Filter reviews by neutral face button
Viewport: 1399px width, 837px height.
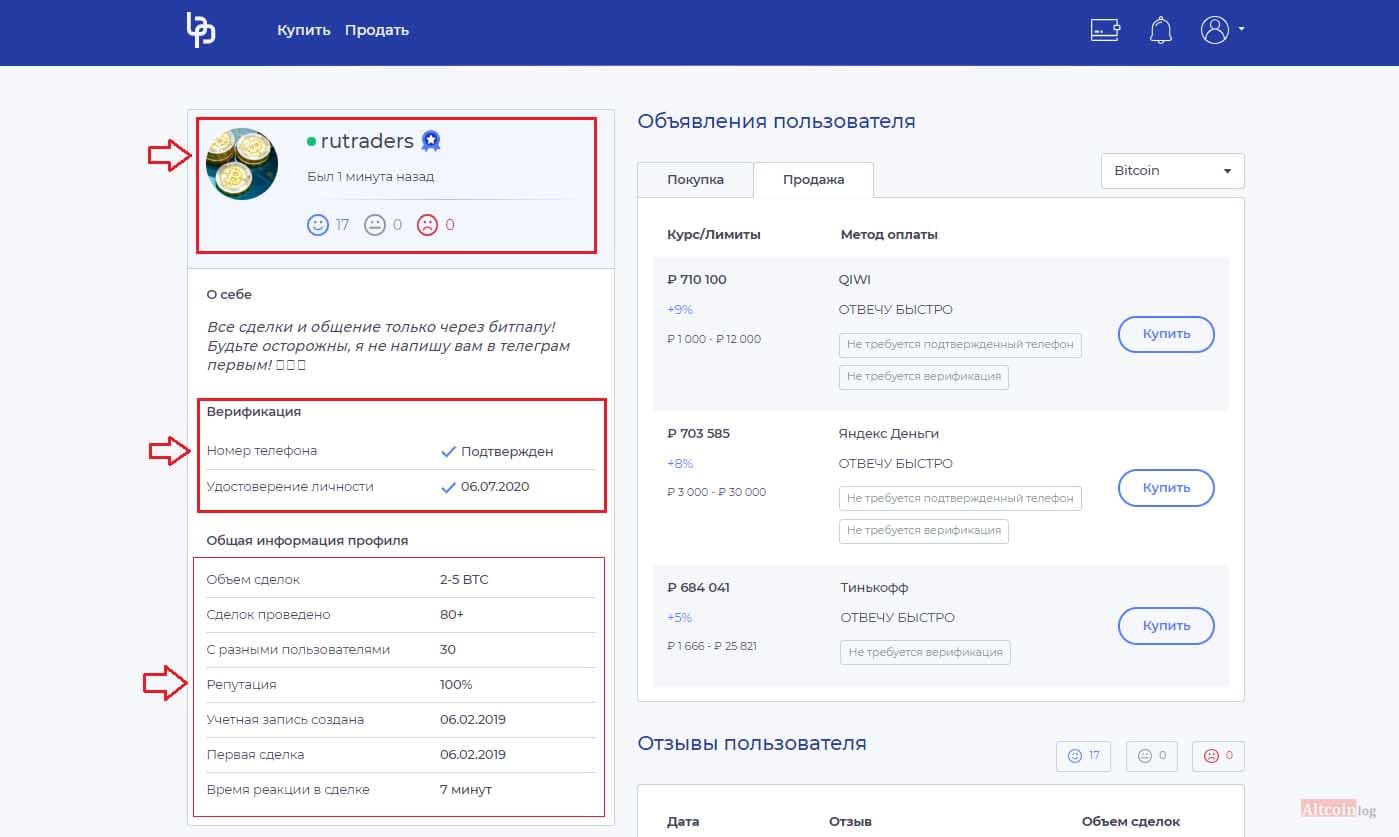(x=1152, y=756)
